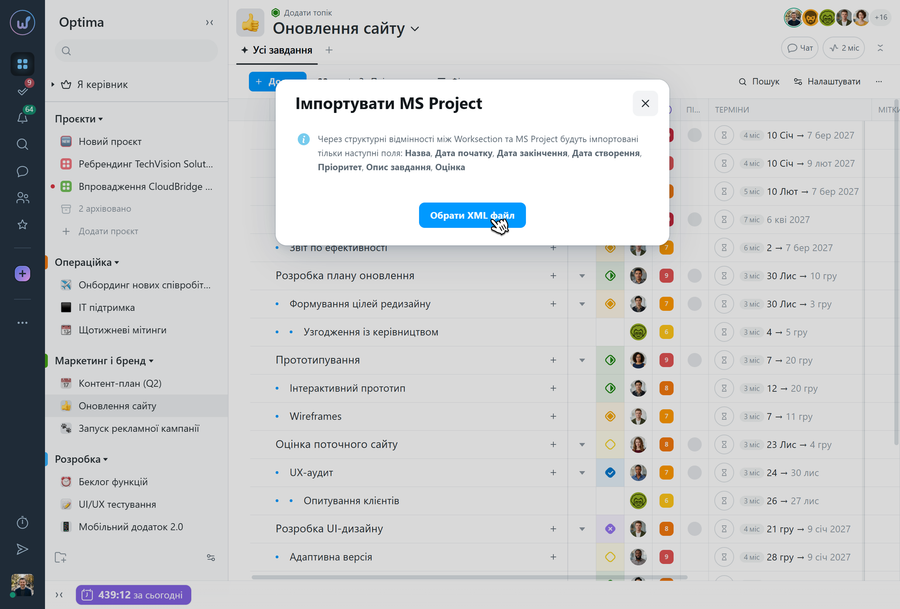Click horizontal scrollbar under task list

(469, 576)
